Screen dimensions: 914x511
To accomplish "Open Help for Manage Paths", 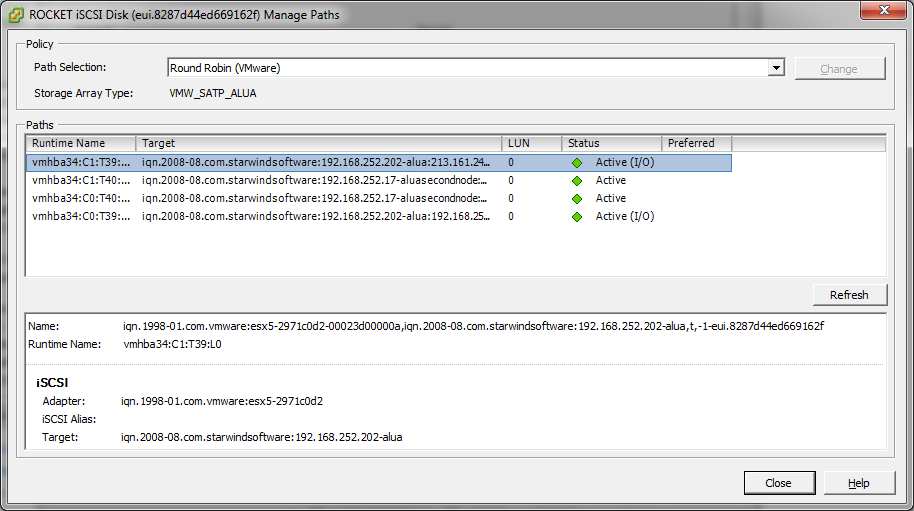I will coord(859,483).
